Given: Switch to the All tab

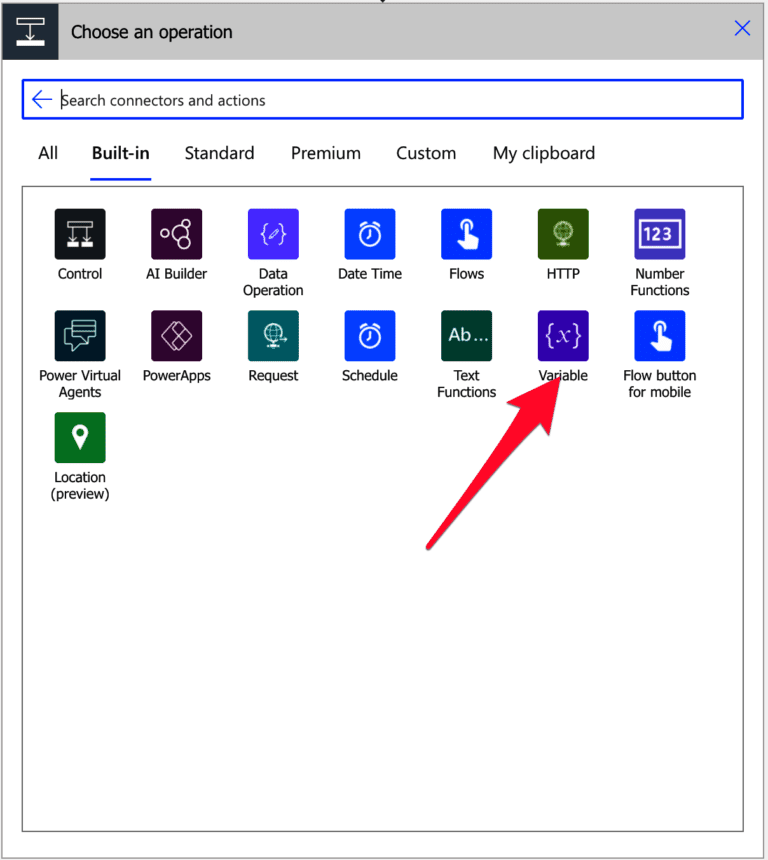Looking at the screenshot, I should 48,153.
